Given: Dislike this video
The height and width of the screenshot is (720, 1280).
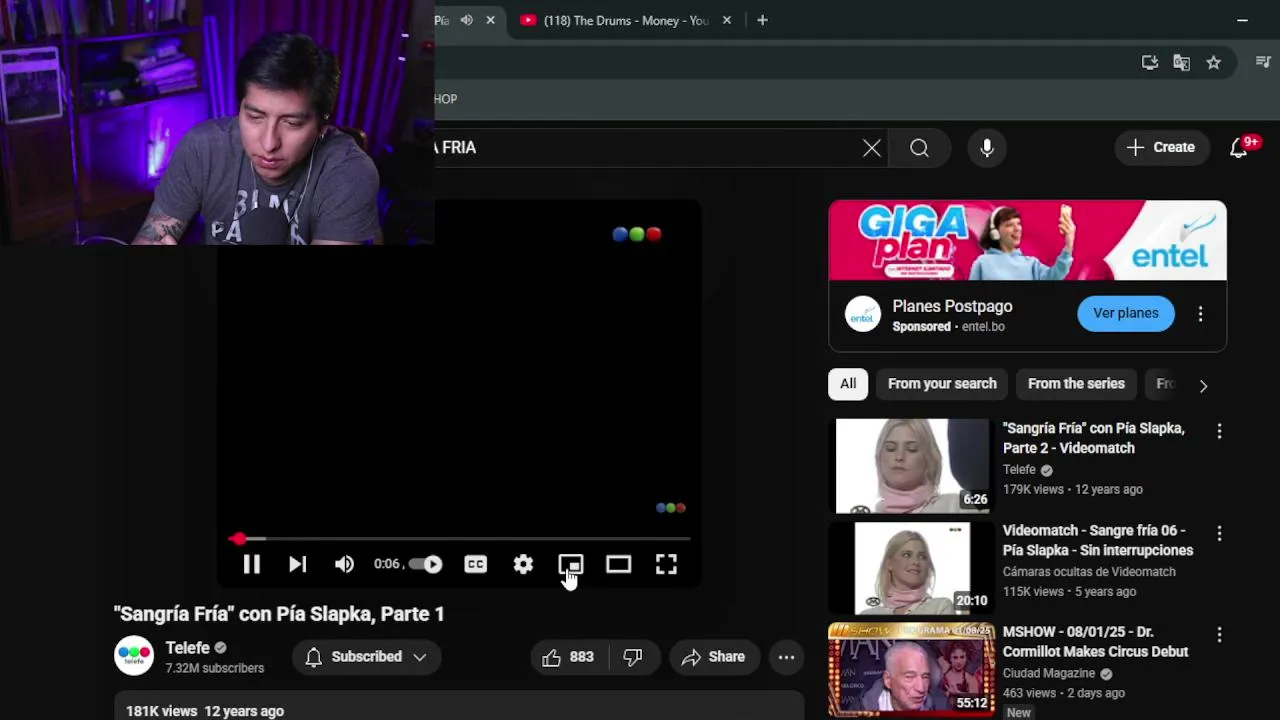Looking at the screenshot, I should [632, 657].
